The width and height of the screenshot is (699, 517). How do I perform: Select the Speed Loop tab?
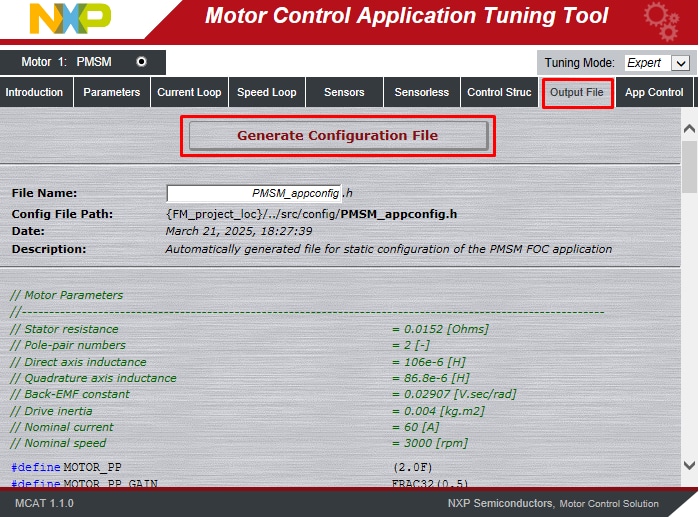(266, 92)
